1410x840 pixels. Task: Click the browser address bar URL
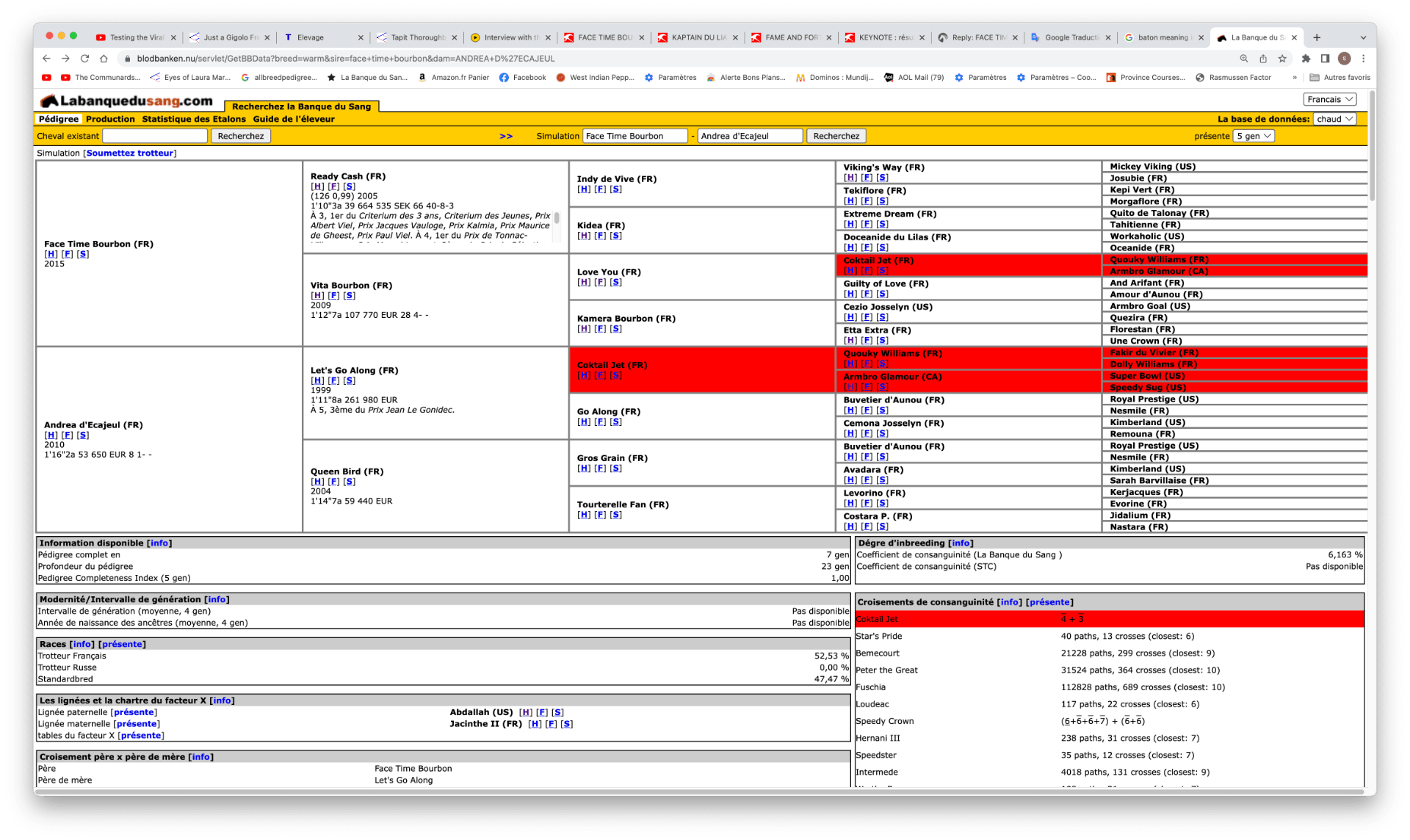pyautogui.click(x=346, y=58)
